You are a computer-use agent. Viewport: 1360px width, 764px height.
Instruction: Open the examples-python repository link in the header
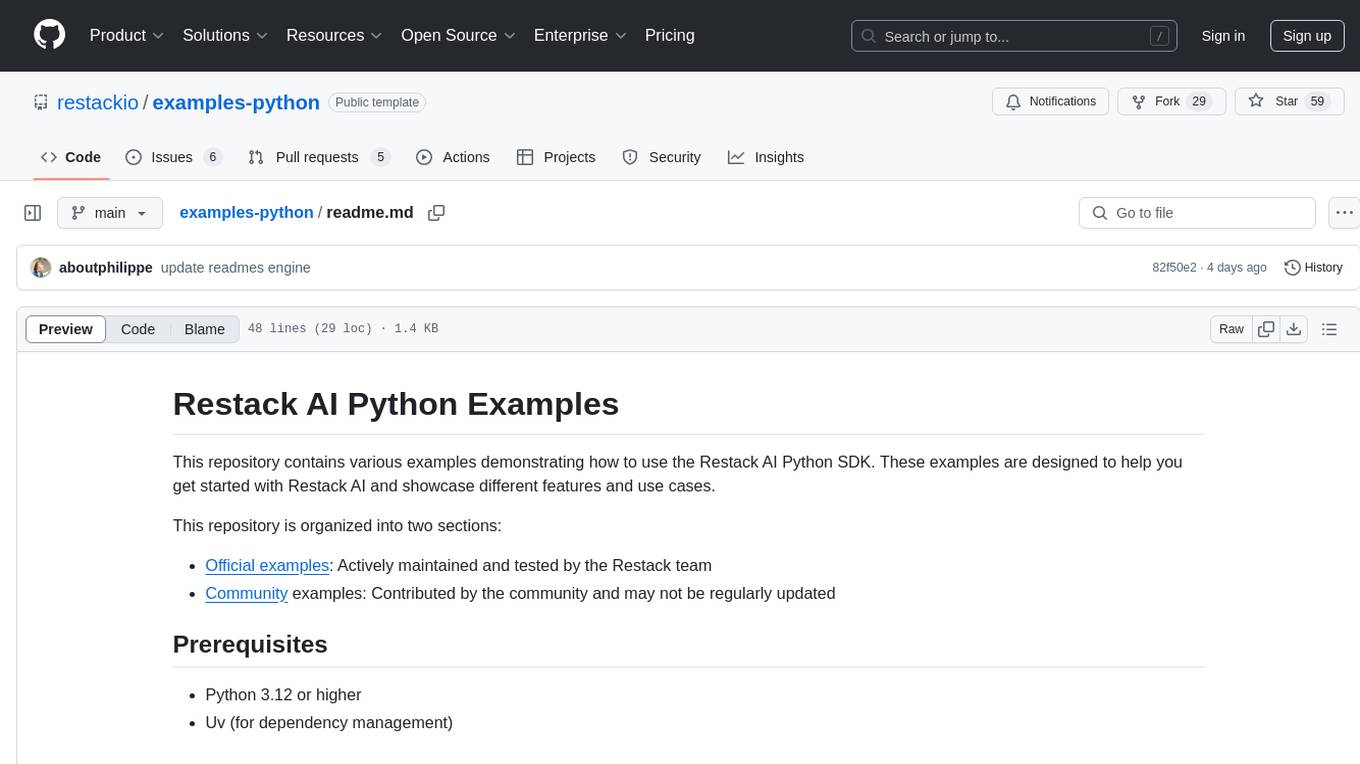[236, 102]
